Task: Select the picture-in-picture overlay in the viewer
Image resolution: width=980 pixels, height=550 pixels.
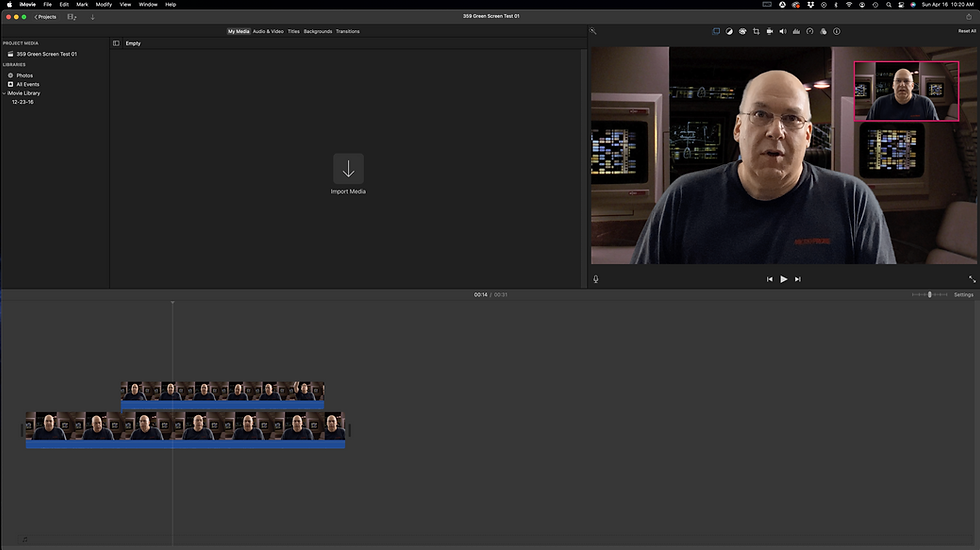Action: coord(906,91)
